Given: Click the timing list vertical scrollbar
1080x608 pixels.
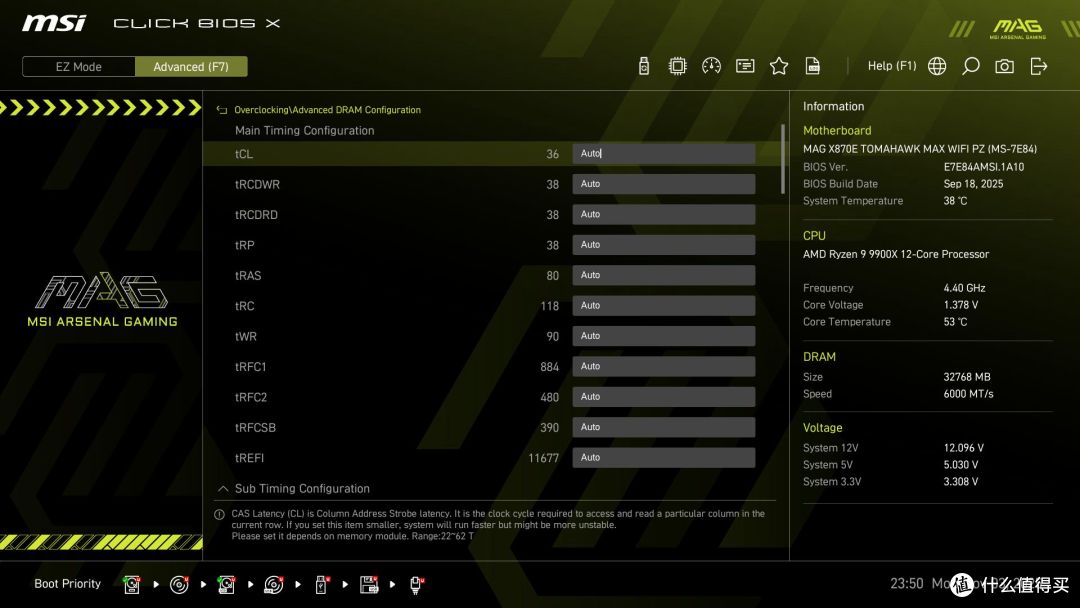Looking at the screenshot, I should coord(782,159).
